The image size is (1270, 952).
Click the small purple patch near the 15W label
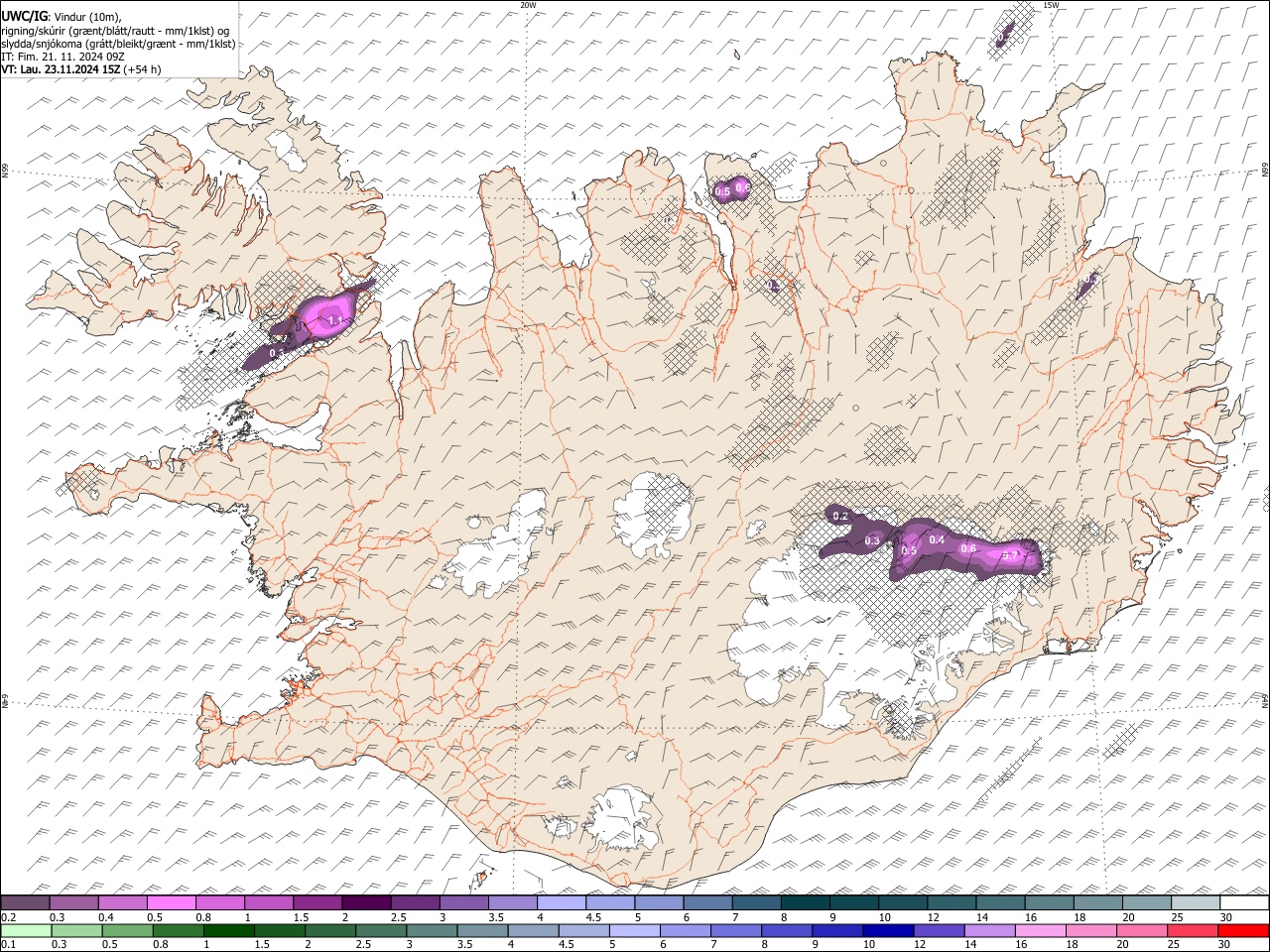point(1005,35)
